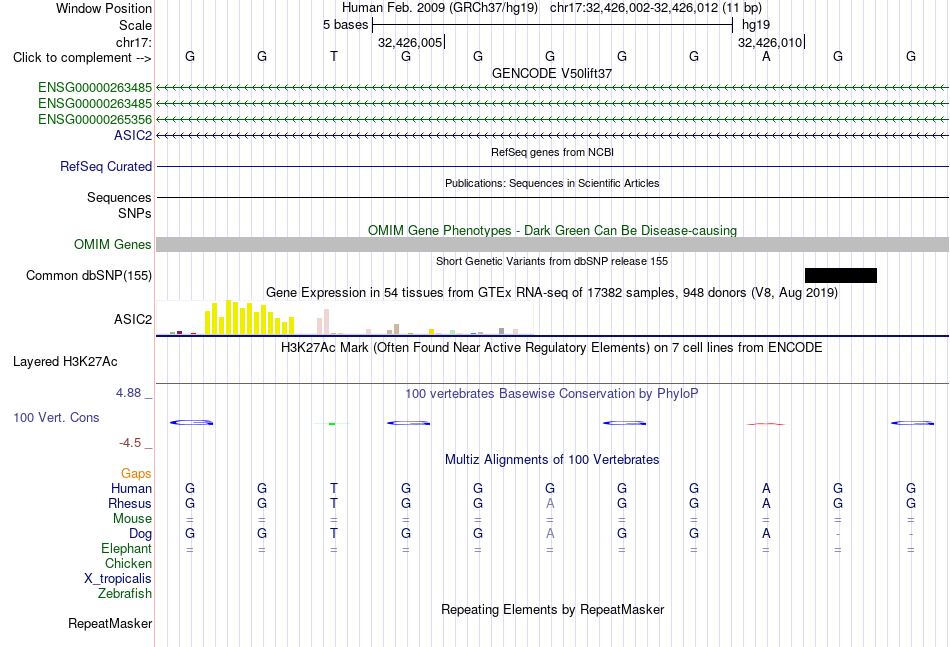Click 'Short Genetic Variants from dbSNP release 155'

[x=552, y=261]
